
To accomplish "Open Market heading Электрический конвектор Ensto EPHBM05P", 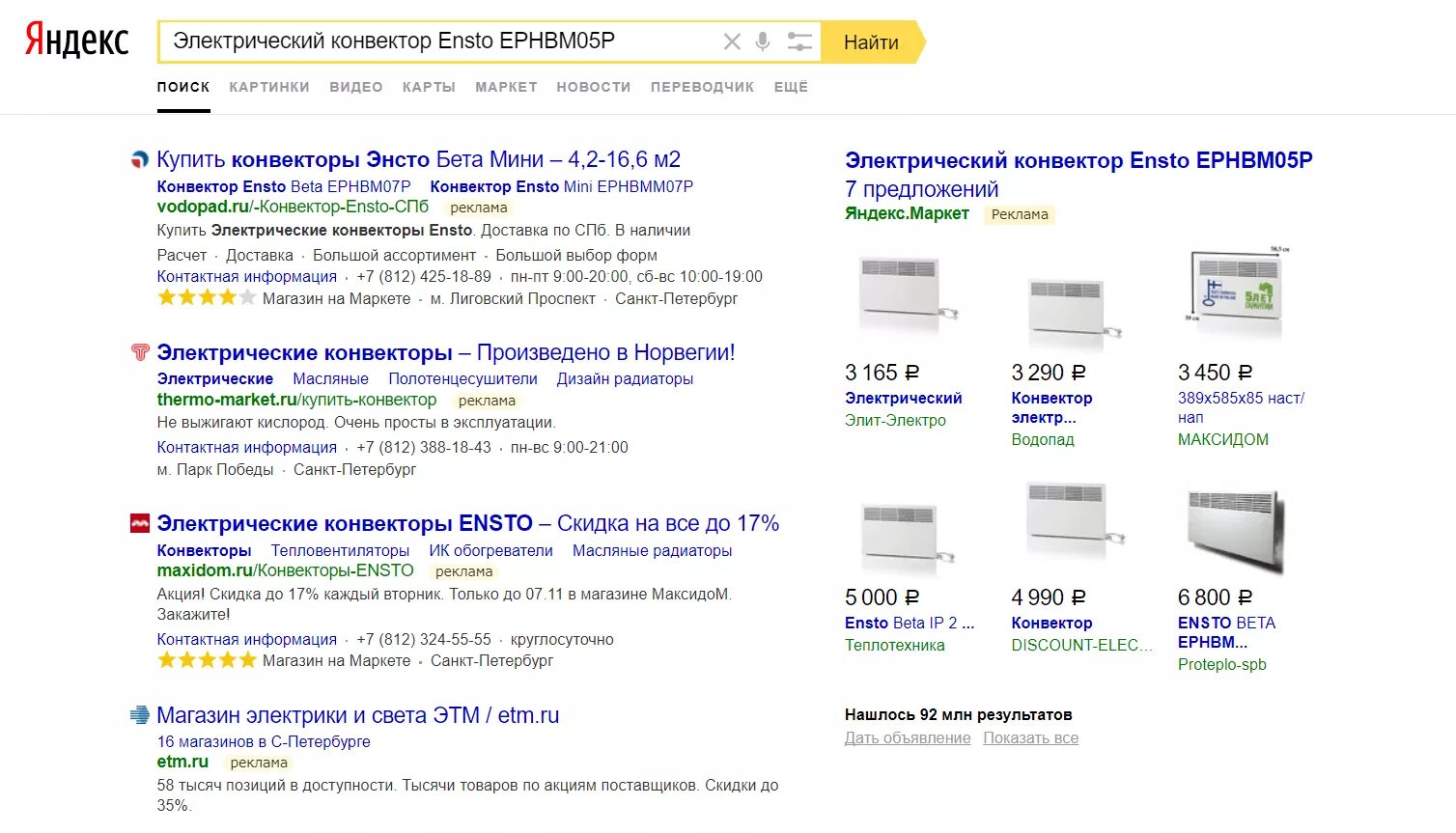I will click(x=1078, y=160).
